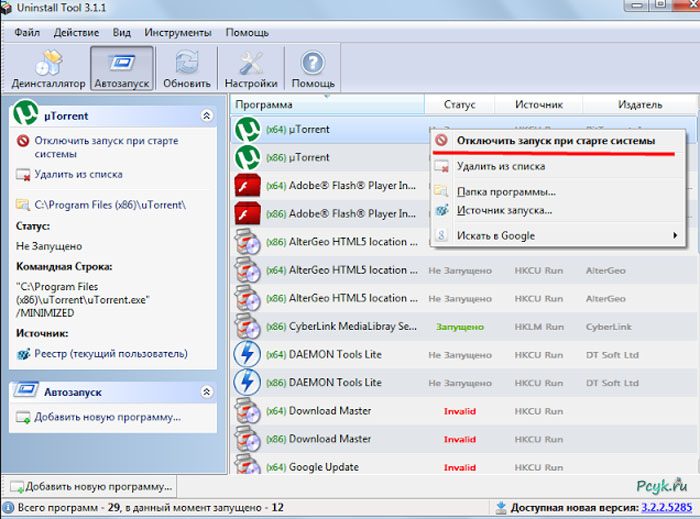Select (x86) CyberLink MediaLibray row icon

click(x=247, y=327)
